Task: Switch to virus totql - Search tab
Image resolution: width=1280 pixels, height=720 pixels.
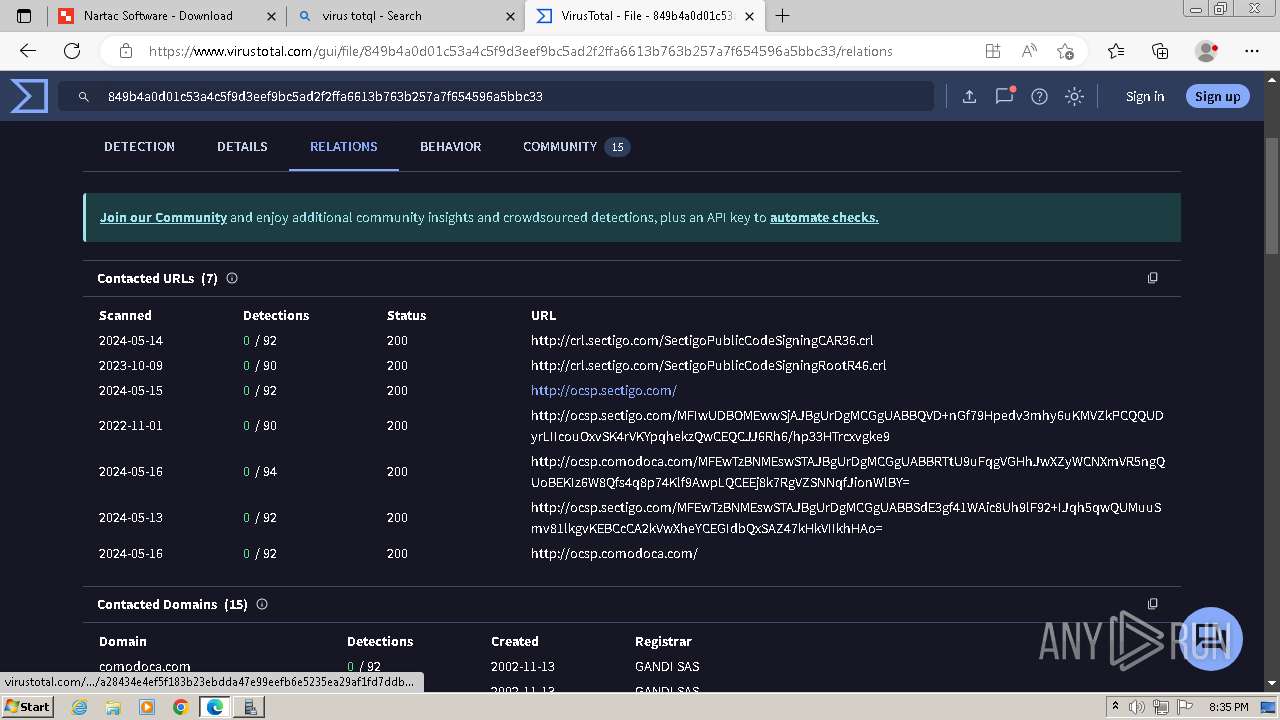Action: click(x=405, y=16)
